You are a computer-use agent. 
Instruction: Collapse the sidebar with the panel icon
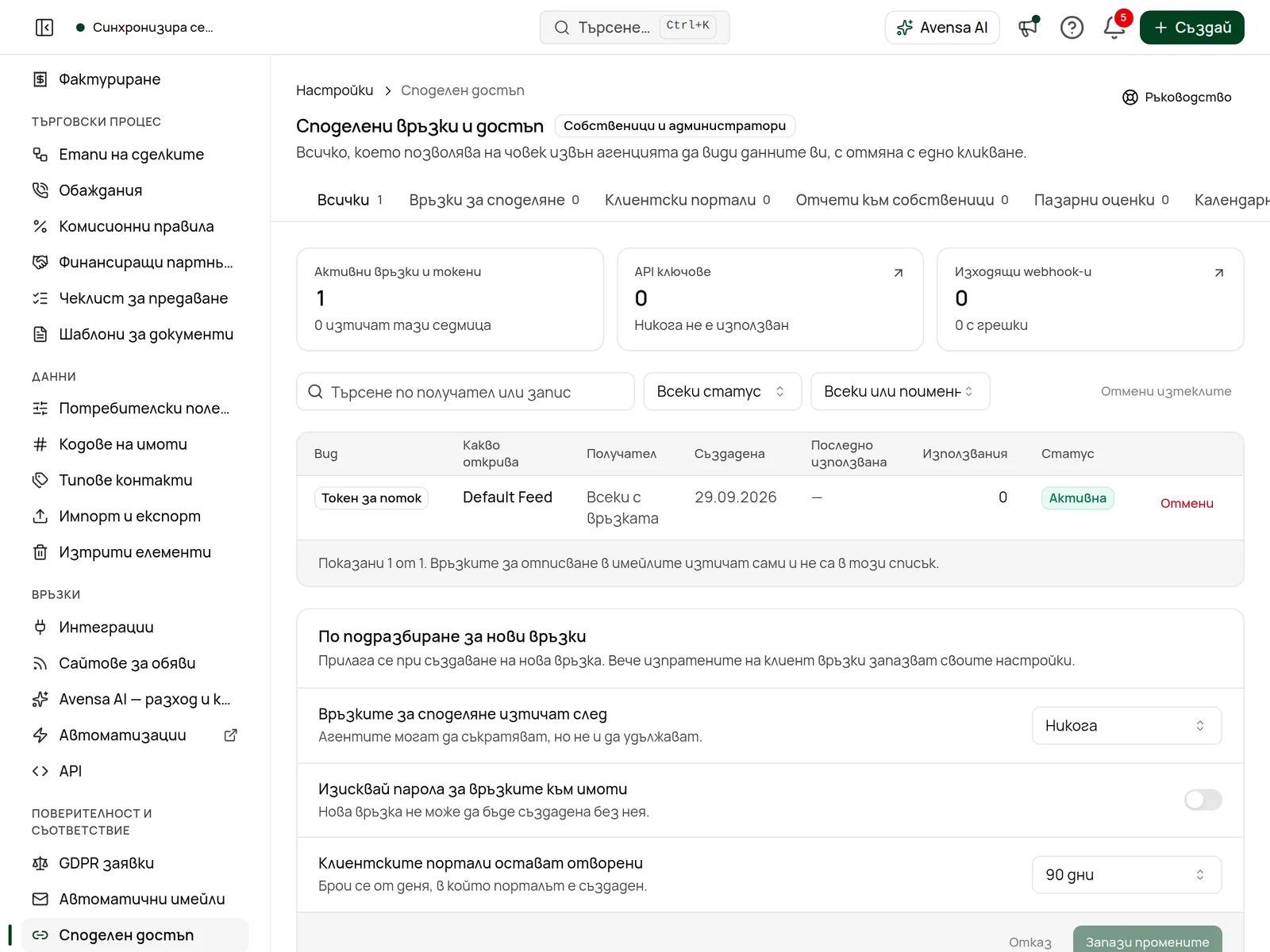44,28
